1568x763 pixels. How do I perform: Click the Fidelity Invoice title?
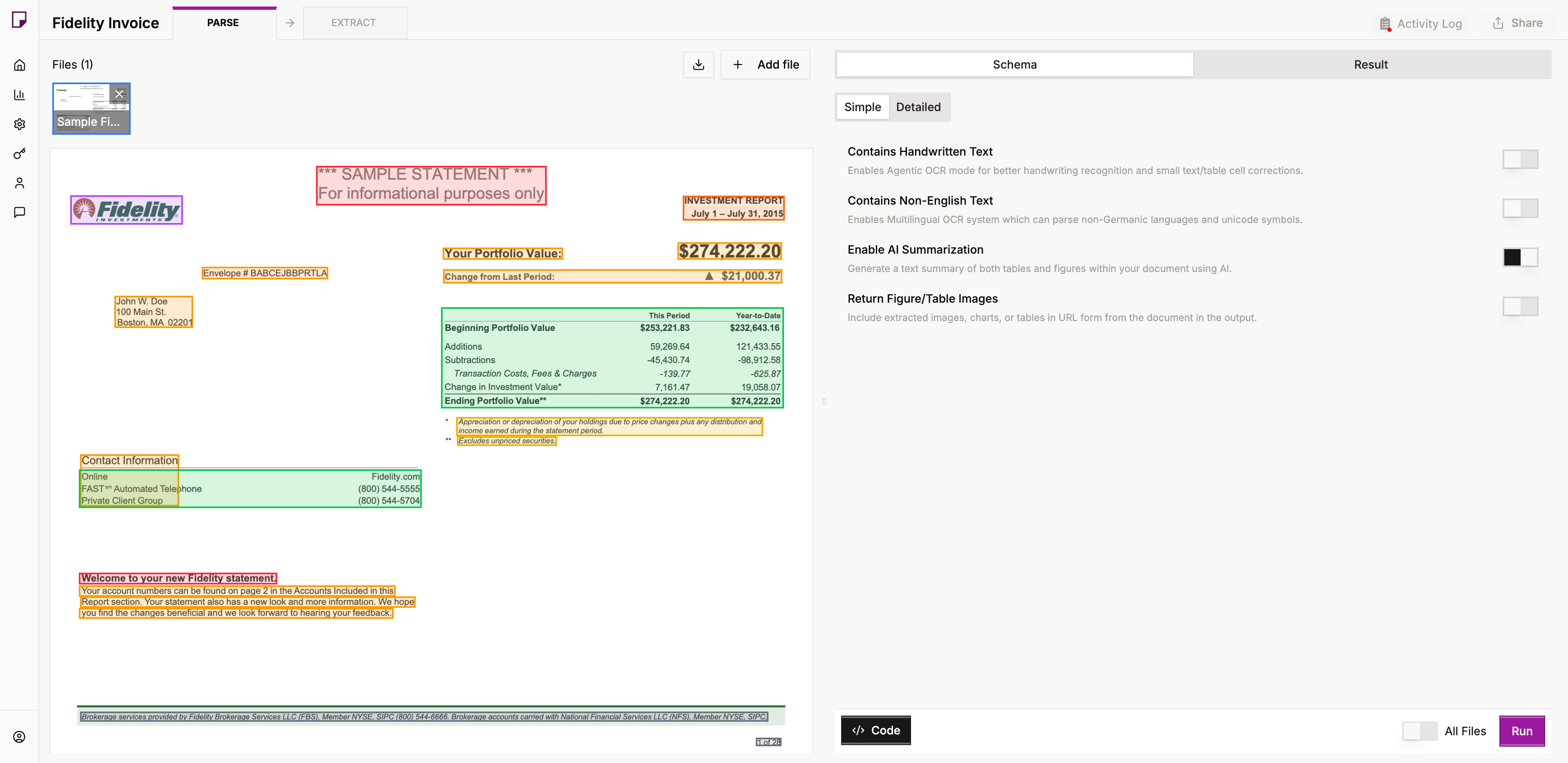click(105, 23)
